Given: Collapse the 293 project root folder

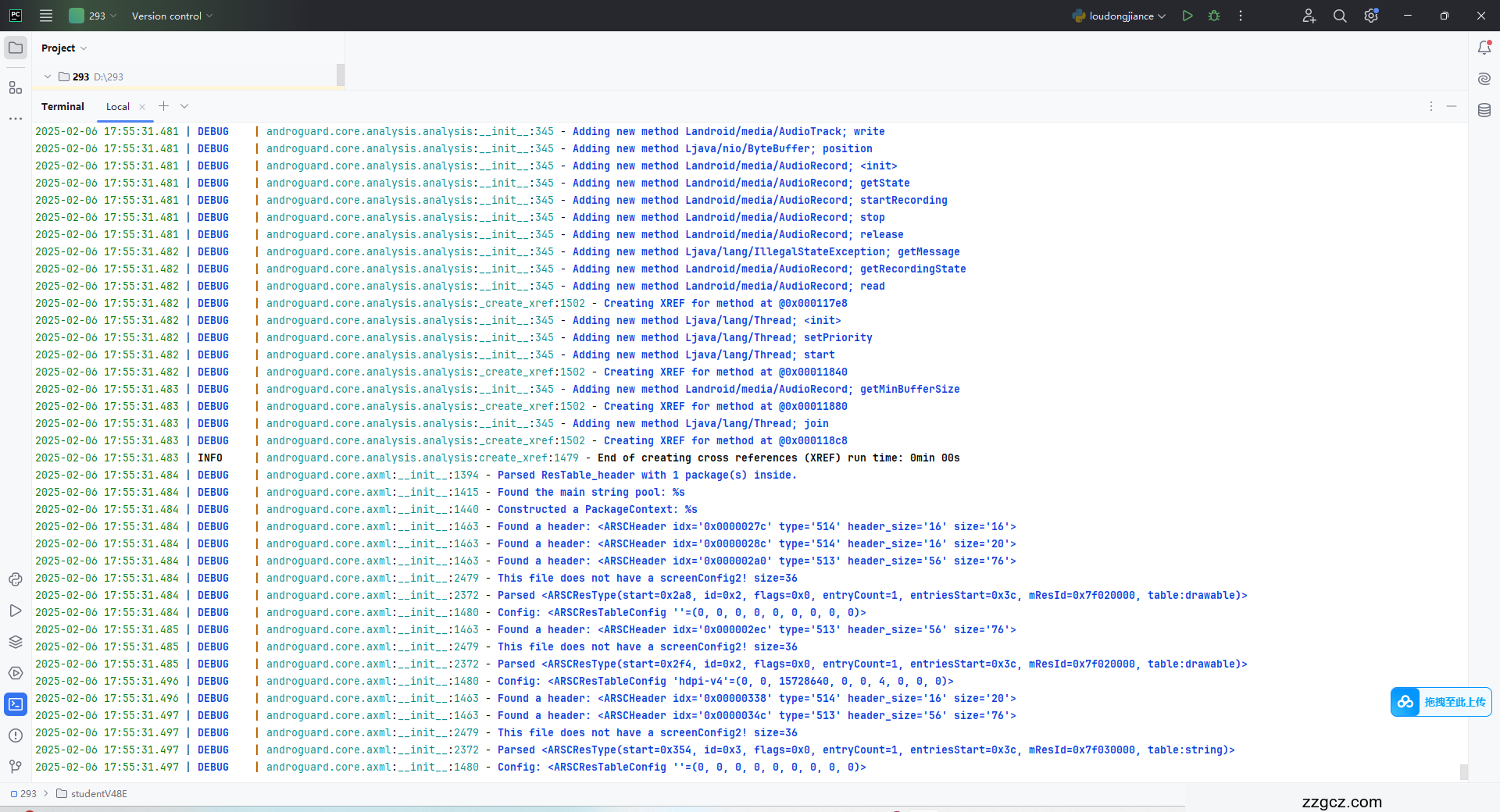Looking at the screenshot, I should [48, 77].
